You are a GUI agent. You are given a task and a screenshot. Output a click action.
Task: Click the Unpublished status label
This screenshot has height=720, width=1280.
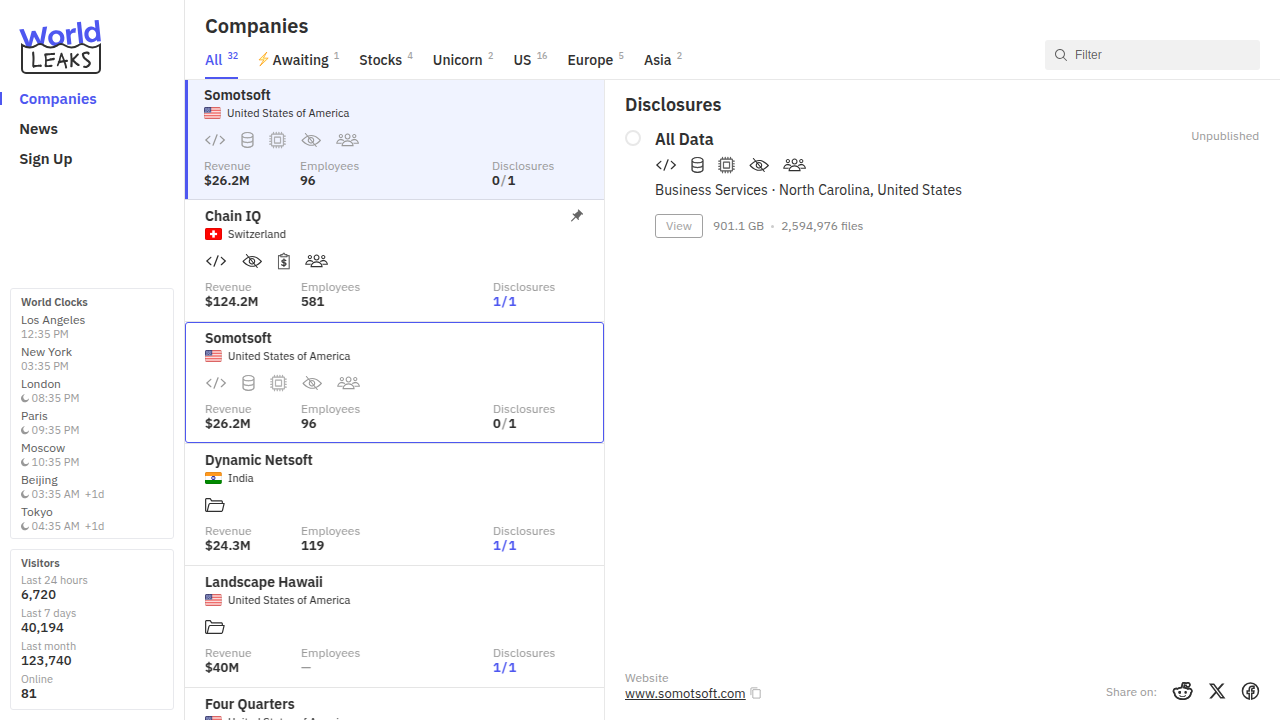coord(1225,136)
